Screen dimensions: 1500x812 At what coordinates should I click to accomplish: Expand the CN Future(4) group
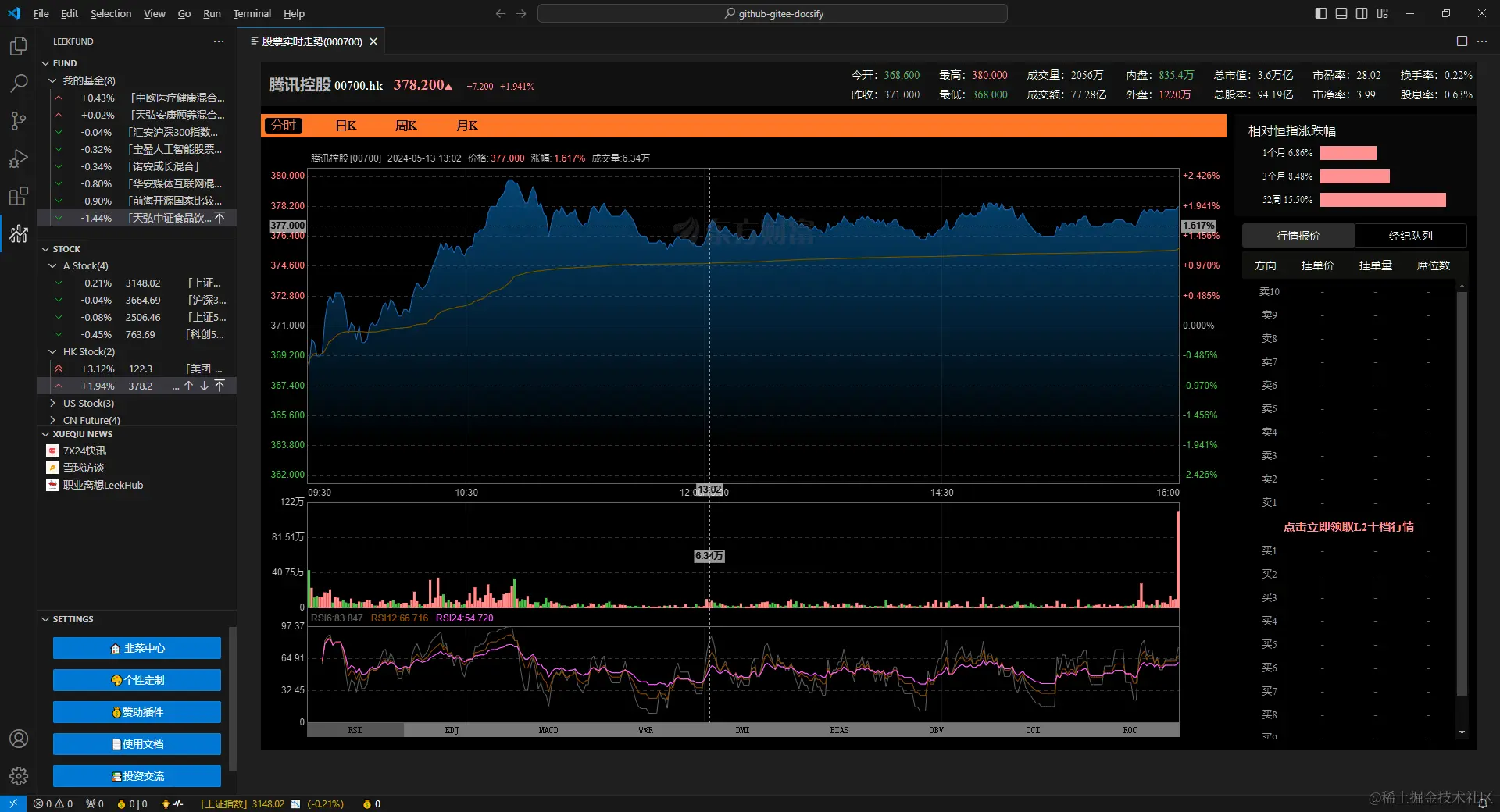pos(52,420)
